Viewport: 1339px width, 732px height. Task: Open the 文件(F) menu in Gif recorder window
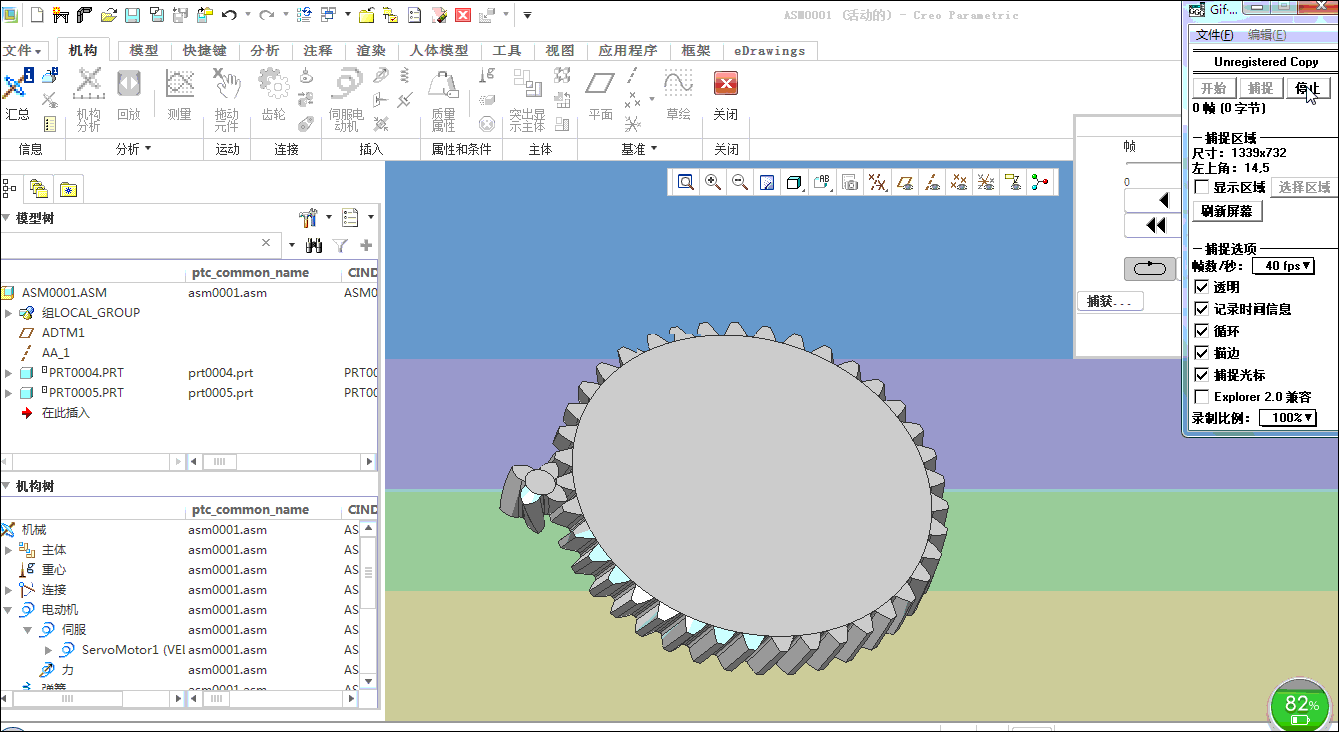click(x=1215, y=35)
